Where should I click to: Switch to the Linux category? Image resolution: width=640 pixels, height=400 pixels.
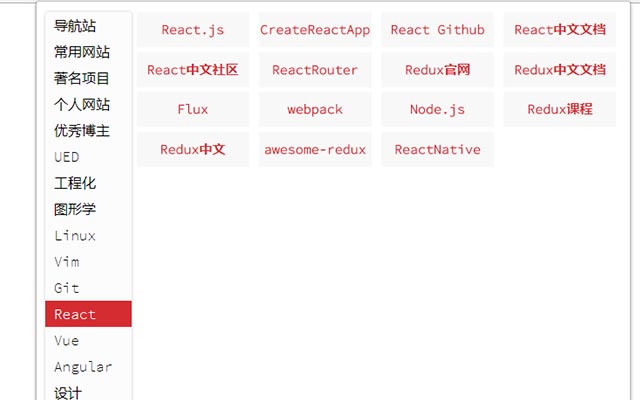pyautogui.click(x=88, y=236)
